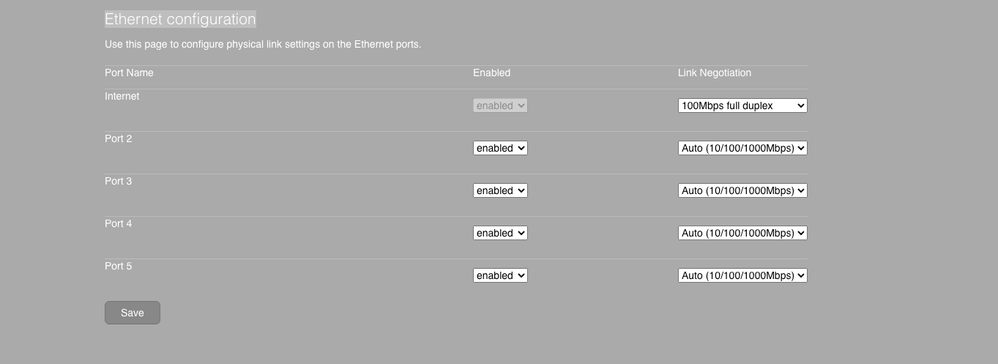Click the Link Negotiation column header
Image resolution: width=998 pixels, height=364 pixels.
[714, 73]
